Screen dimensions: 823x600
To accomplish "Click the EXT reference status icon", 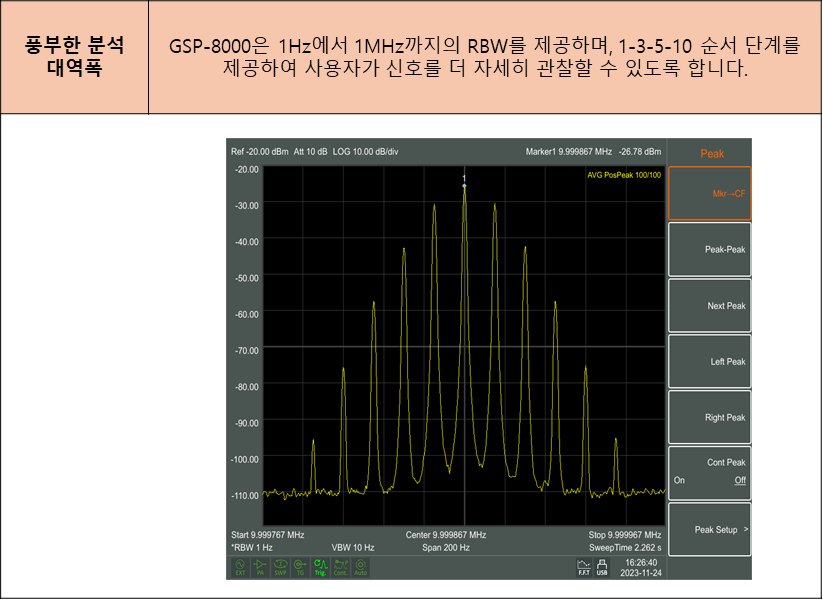I will [240, 567].
